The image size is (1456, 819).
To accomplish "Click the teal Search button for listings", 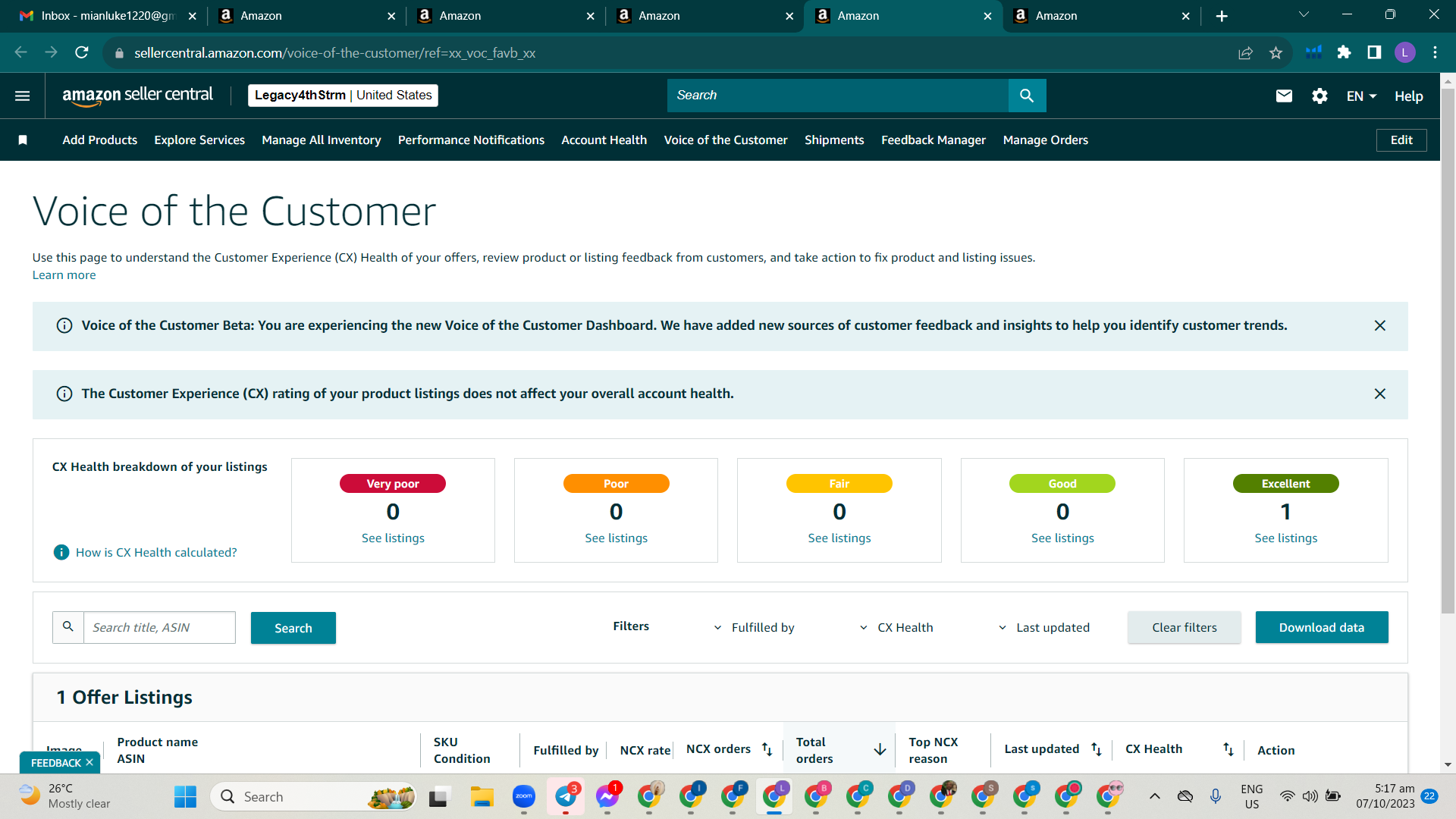I will click(x=293, y=629).
